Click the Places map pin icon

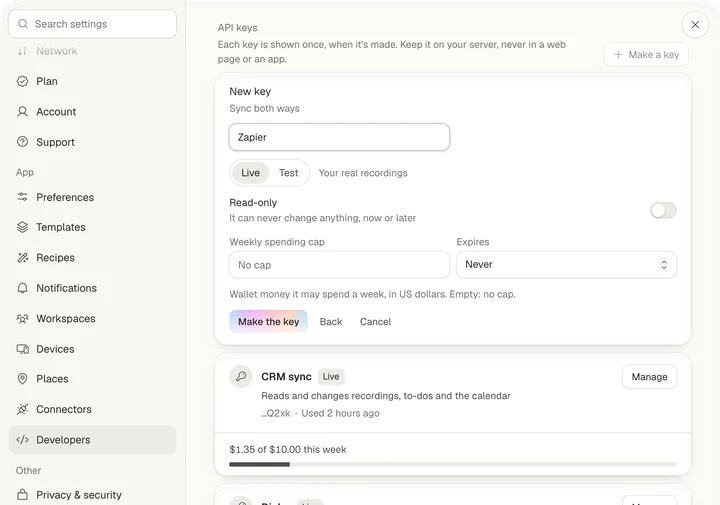click(22, 379)
